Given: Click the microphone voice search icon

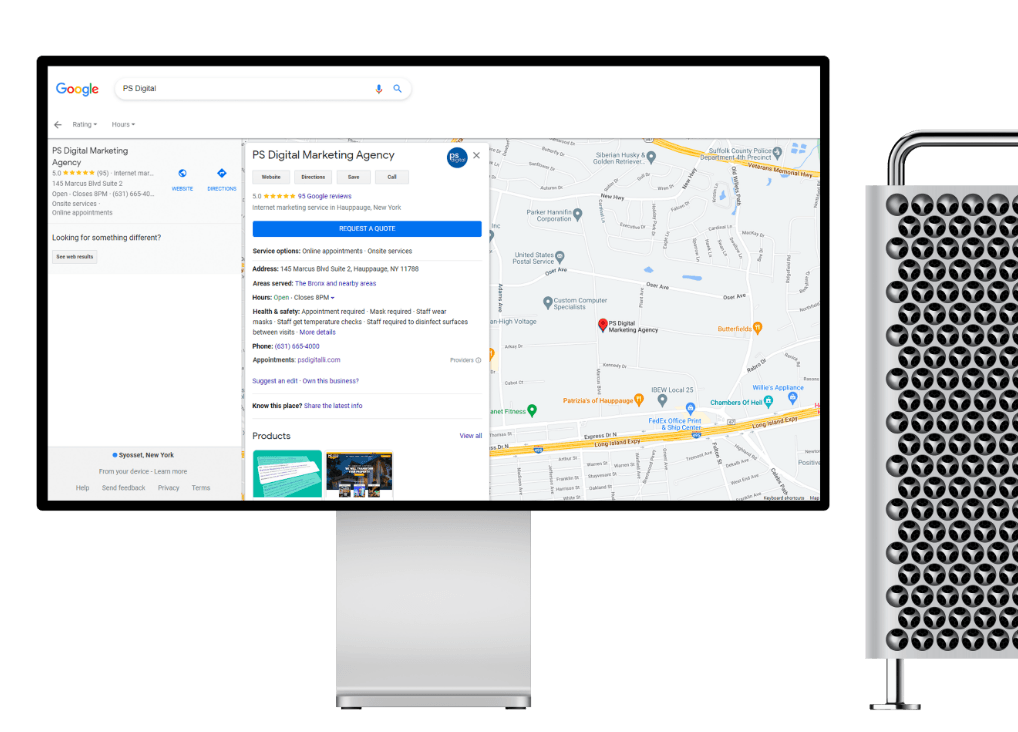Looking at the screenshot, I should click(x=379, y=89).
